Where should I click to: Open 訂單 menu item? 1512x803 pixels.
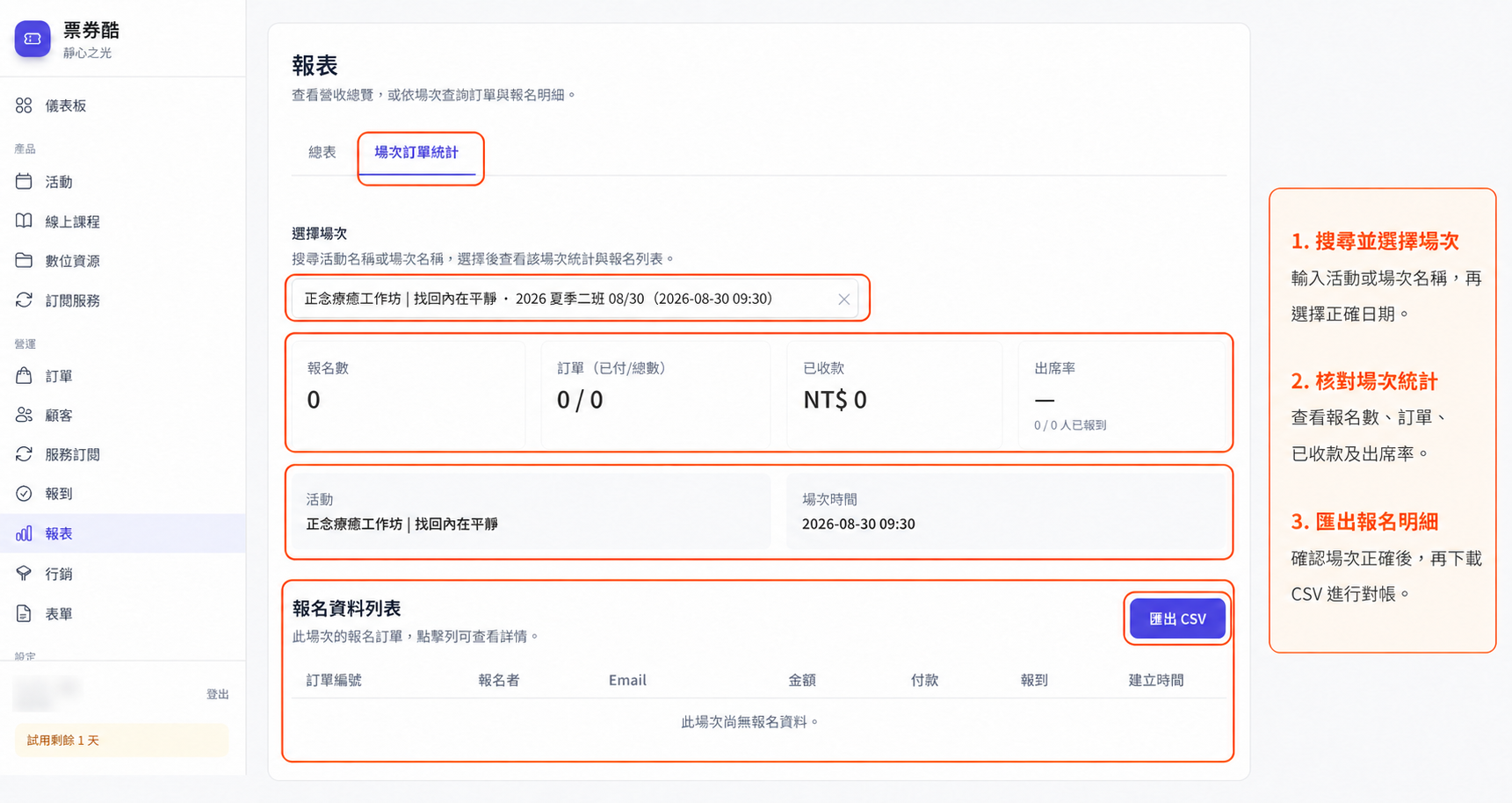[123, 376]
